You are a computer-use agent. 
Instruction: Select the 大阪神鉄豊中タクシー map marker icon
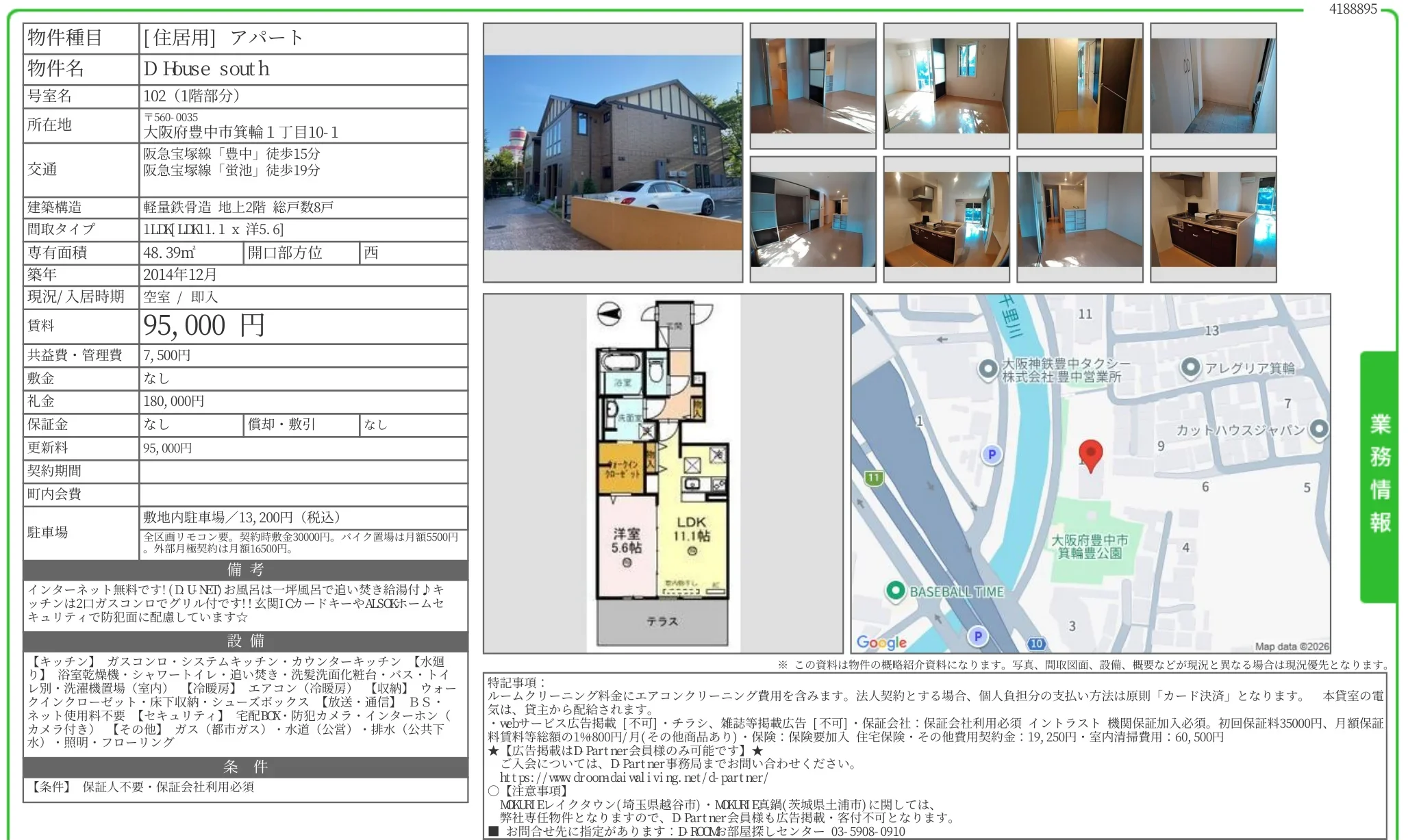pos(988,370)
